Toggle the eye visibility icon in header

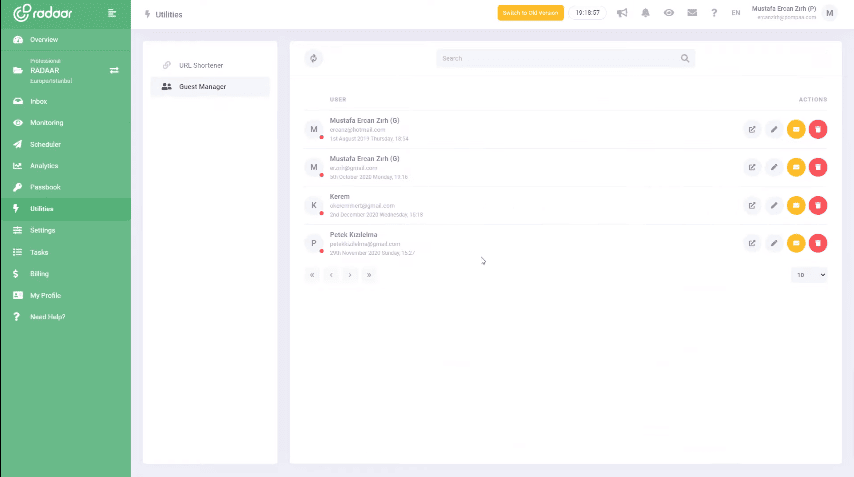(669, 13)
